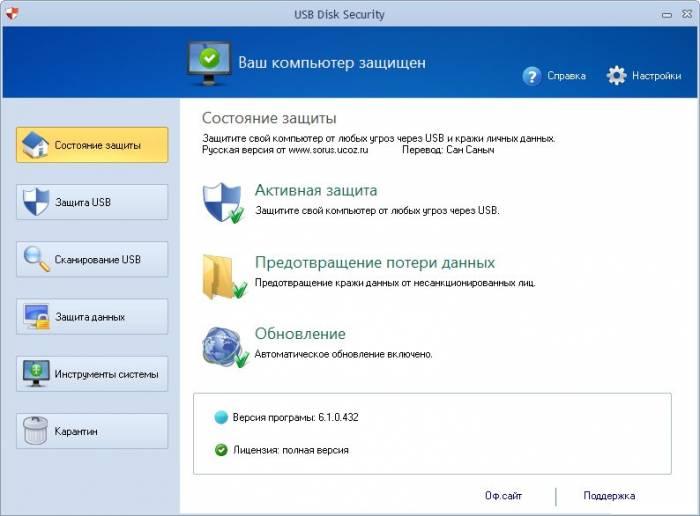Open the Состояние защиты sidebar section
The image size is (700, 516).
92,145
